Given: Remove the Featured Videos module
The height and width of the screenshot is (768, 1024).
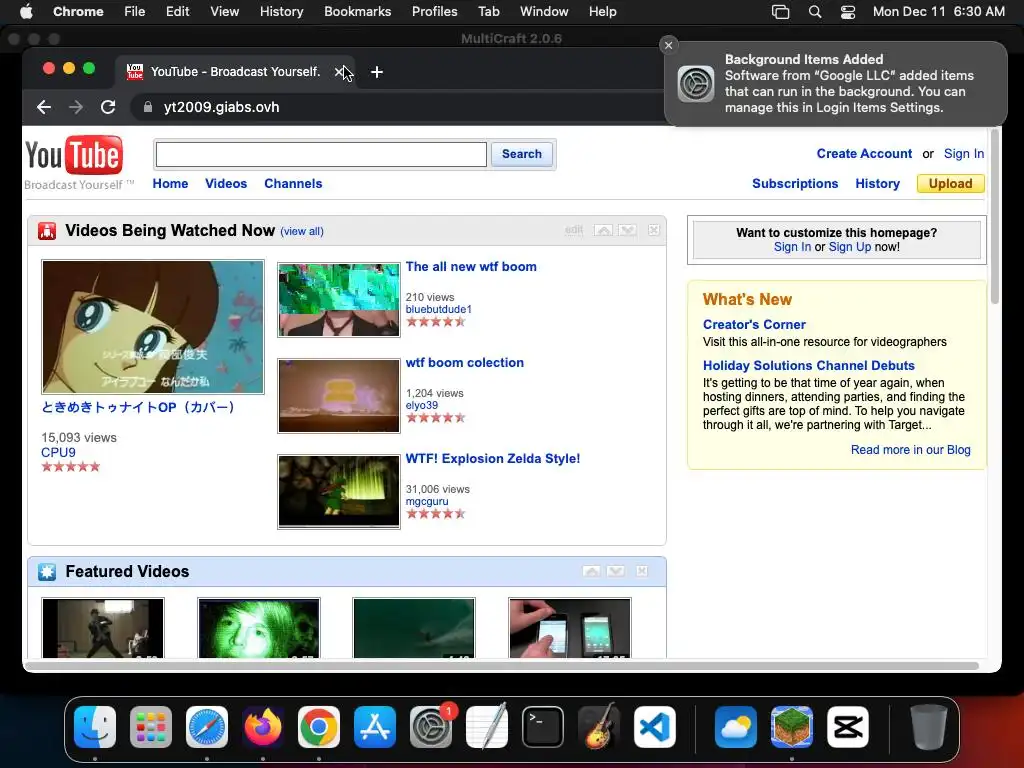Looking at the screenshot, I should coord(642,571).
